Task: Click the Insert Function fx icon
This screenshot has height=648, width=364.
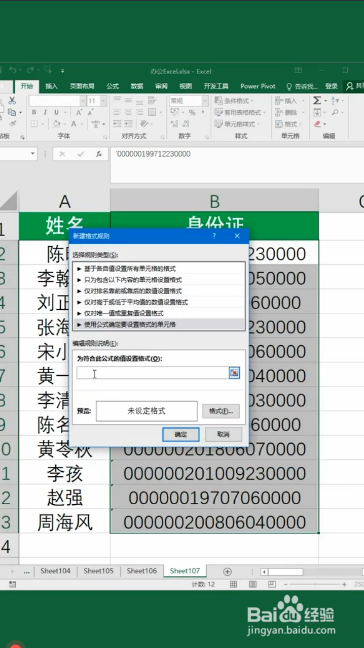Action: coord(99,154)
